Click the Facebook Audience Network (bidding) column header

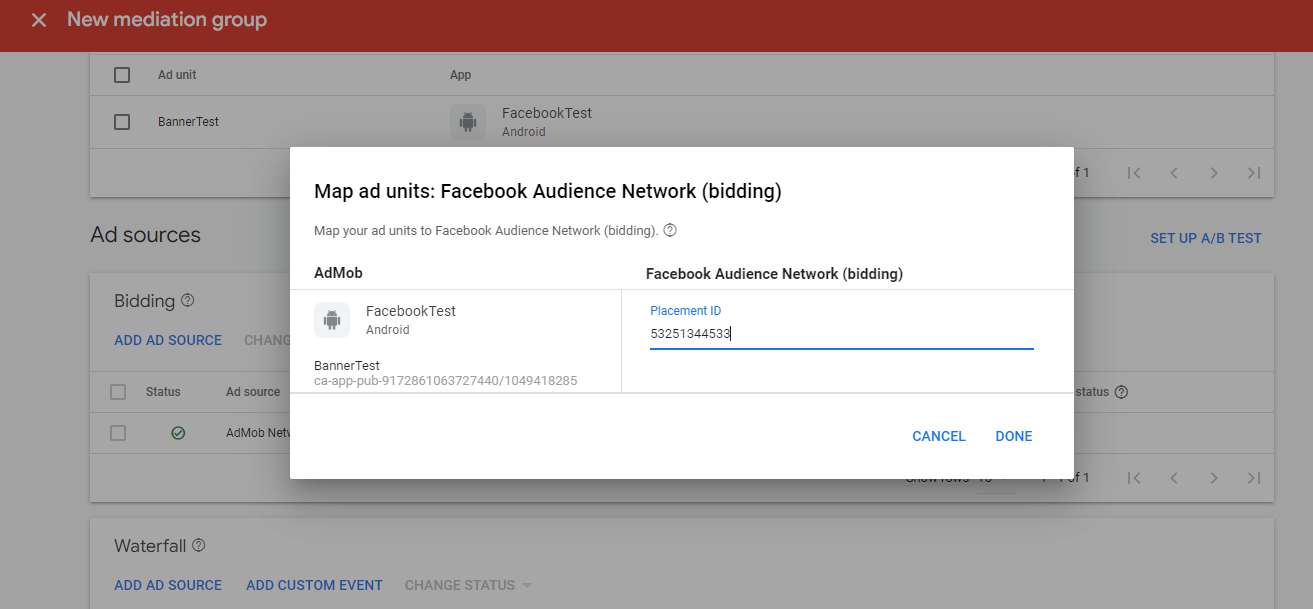774,274
